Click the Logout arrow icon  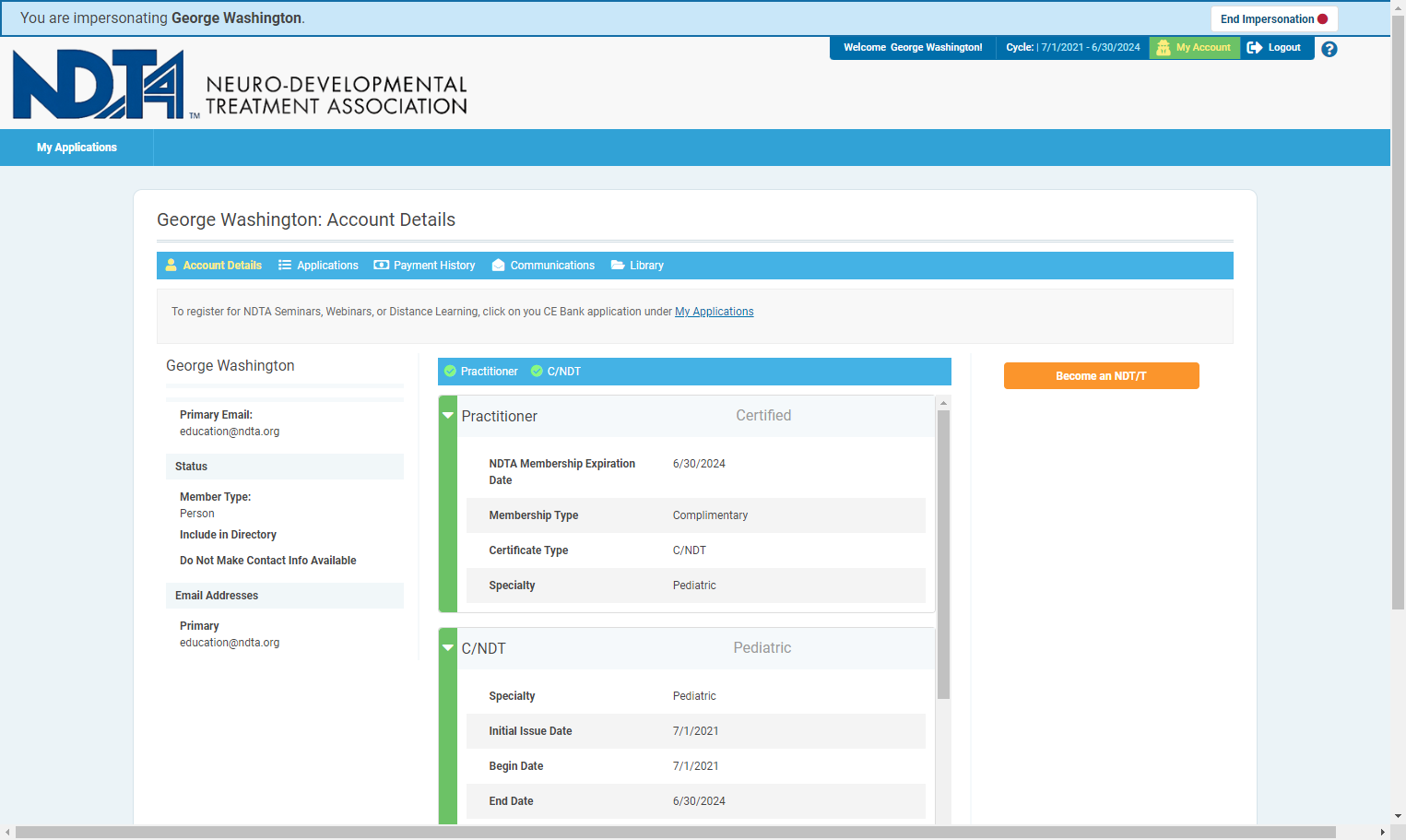tap(1255, 47)
